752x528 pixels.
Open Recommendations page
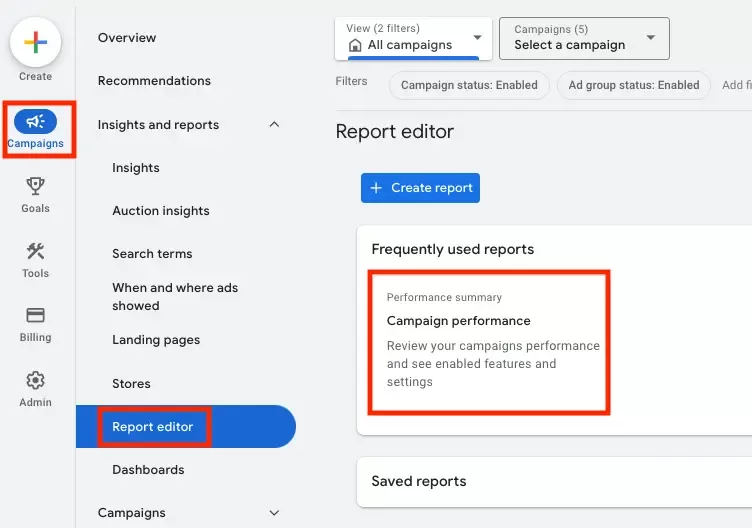[154, 81]
